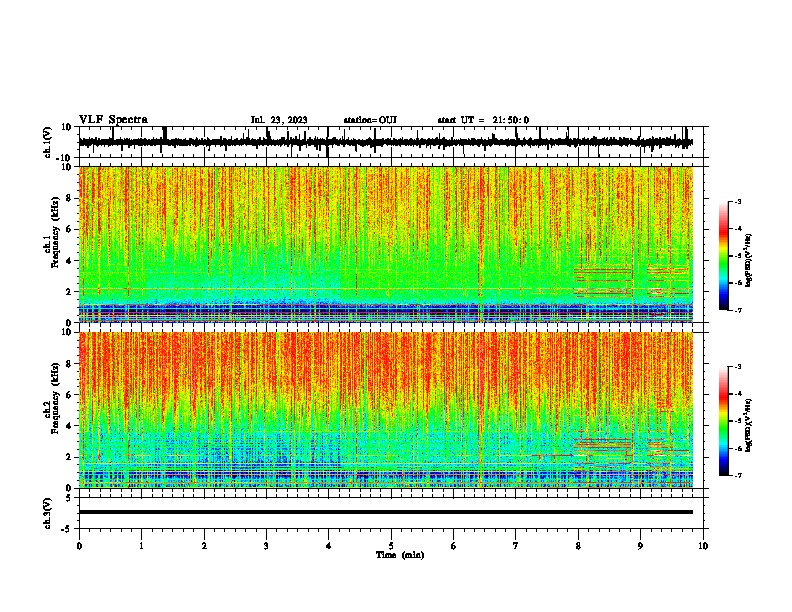
Task: Click the "VLF Spectra" plot title
Action: point(113,120)
